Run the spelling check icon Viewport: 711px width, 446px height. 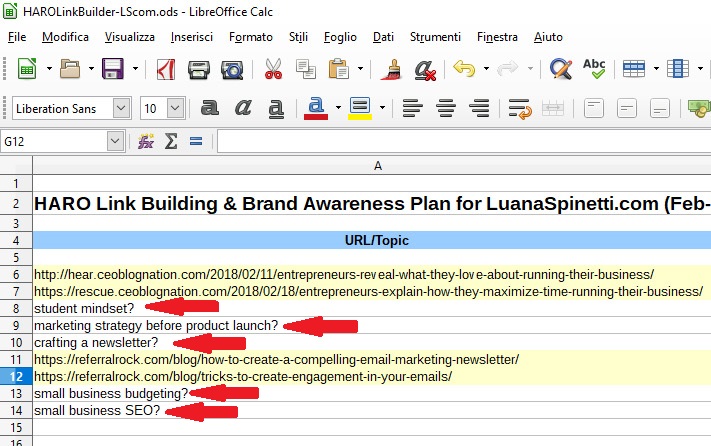594,69
